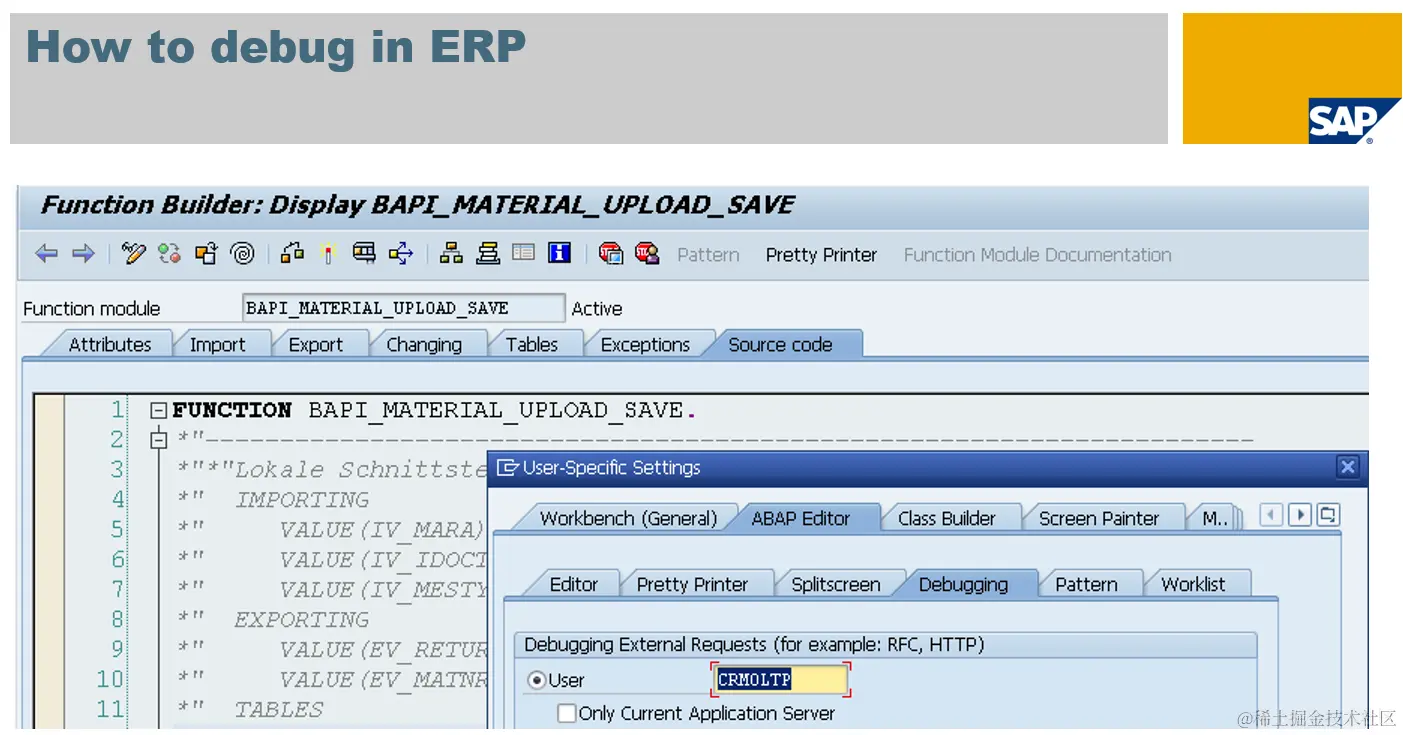The height and width of the screenshot is (735, 1403).
Task: Open the tab list button in the dialog
Action: pyautogui.click(x=1328, y=515)
